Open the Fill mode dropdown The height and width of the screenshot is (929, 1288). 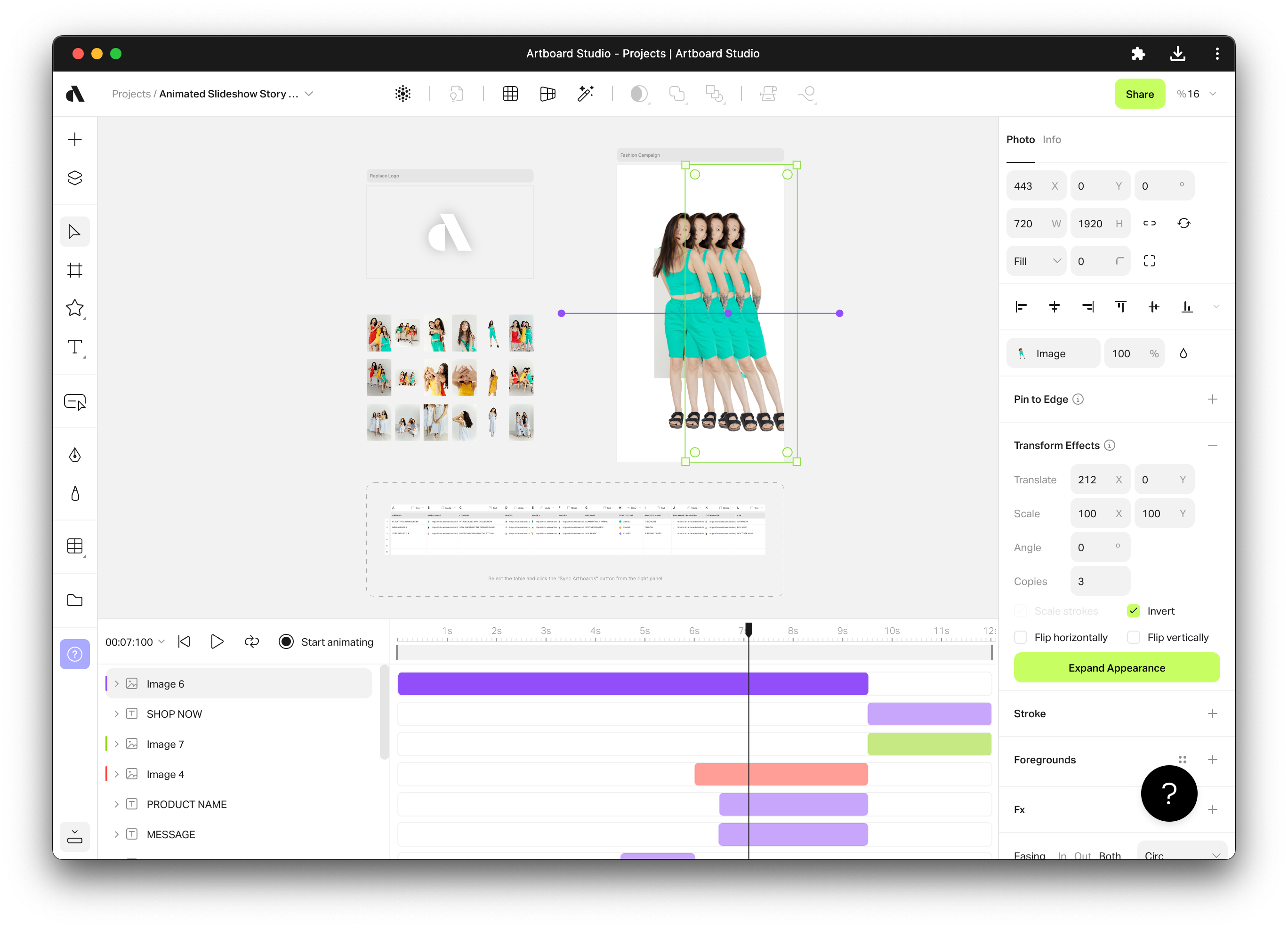point(1037,261)
